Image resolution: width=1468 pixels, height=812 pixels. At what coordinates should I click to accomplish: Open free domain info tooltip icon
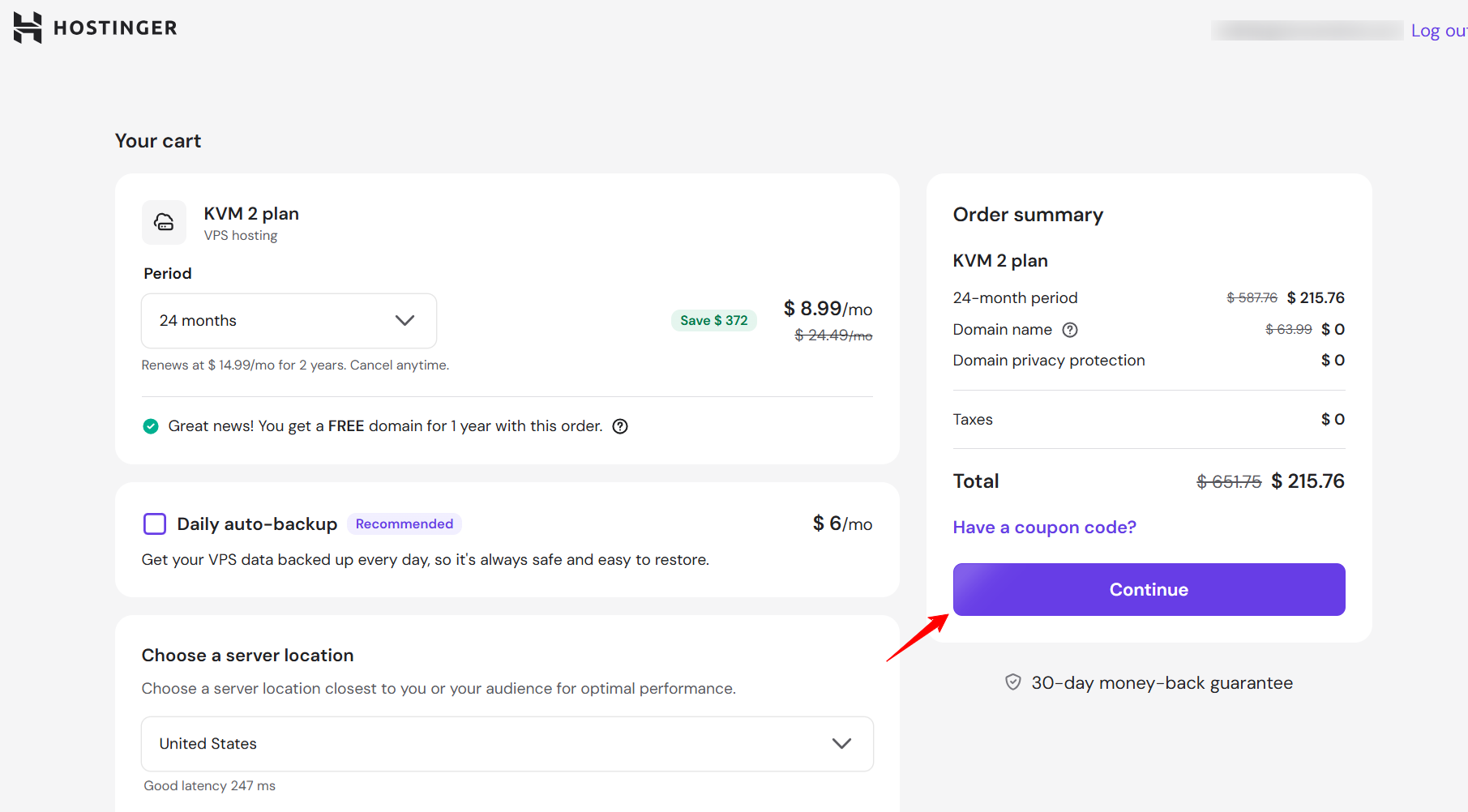(620, 426)
